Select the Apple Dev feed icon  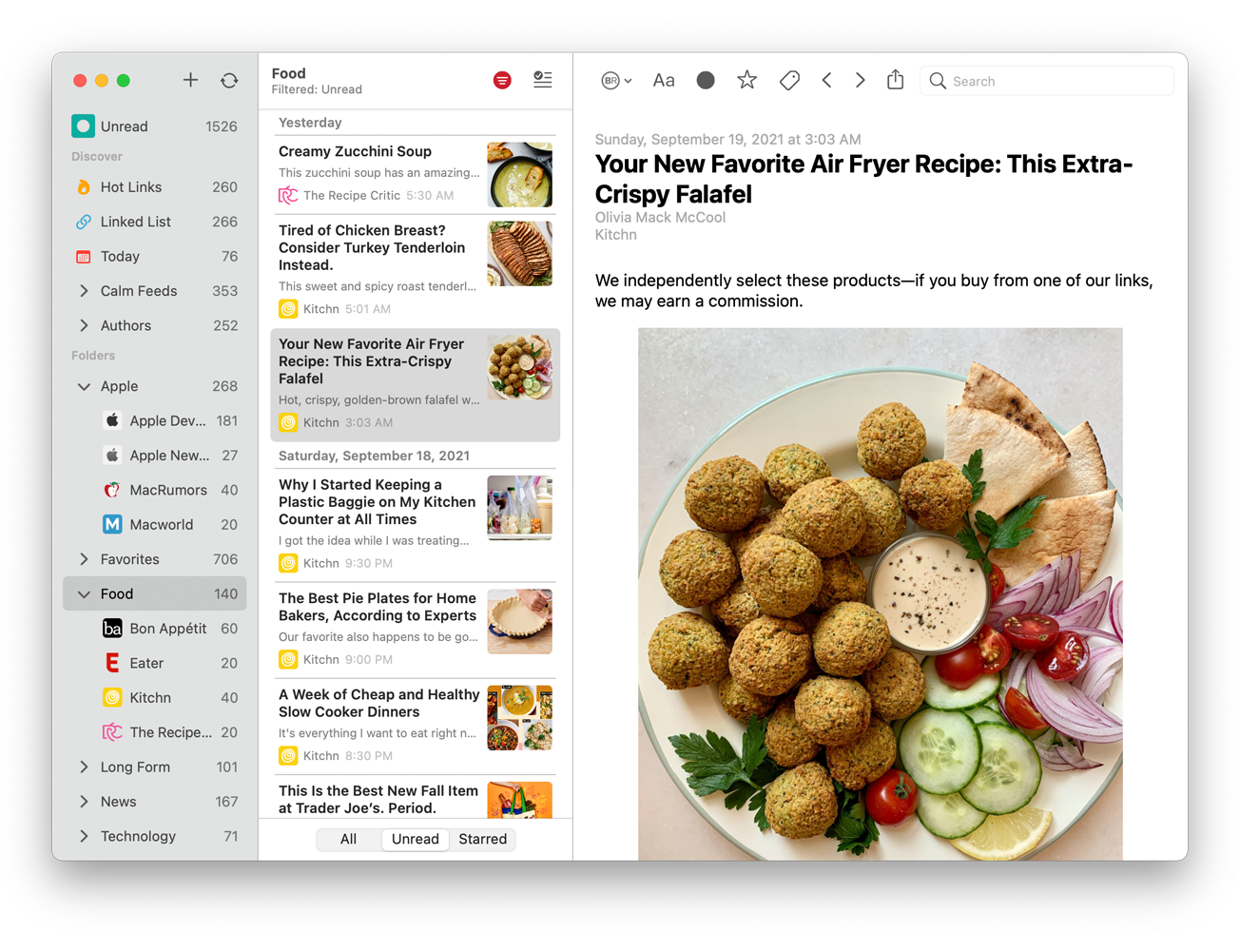(112, 420)
